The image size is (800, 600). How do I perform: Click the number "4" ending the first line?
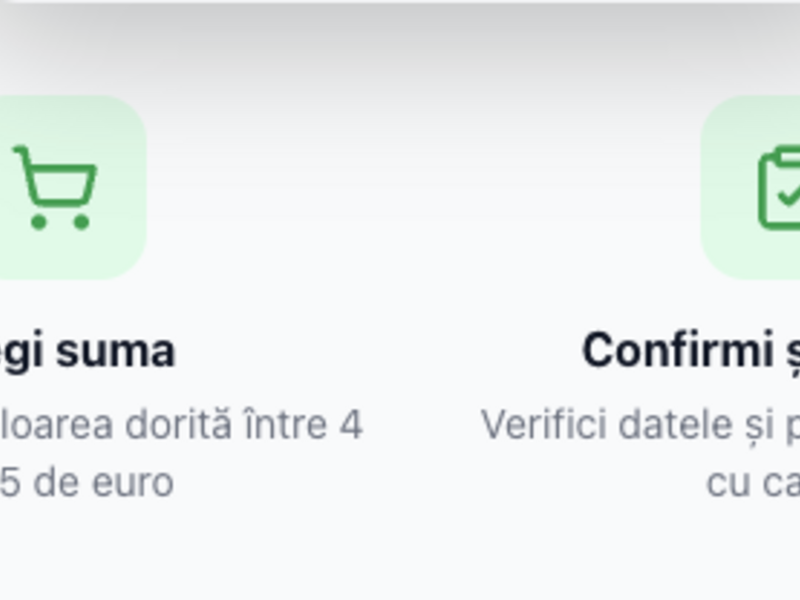[350, 425]
